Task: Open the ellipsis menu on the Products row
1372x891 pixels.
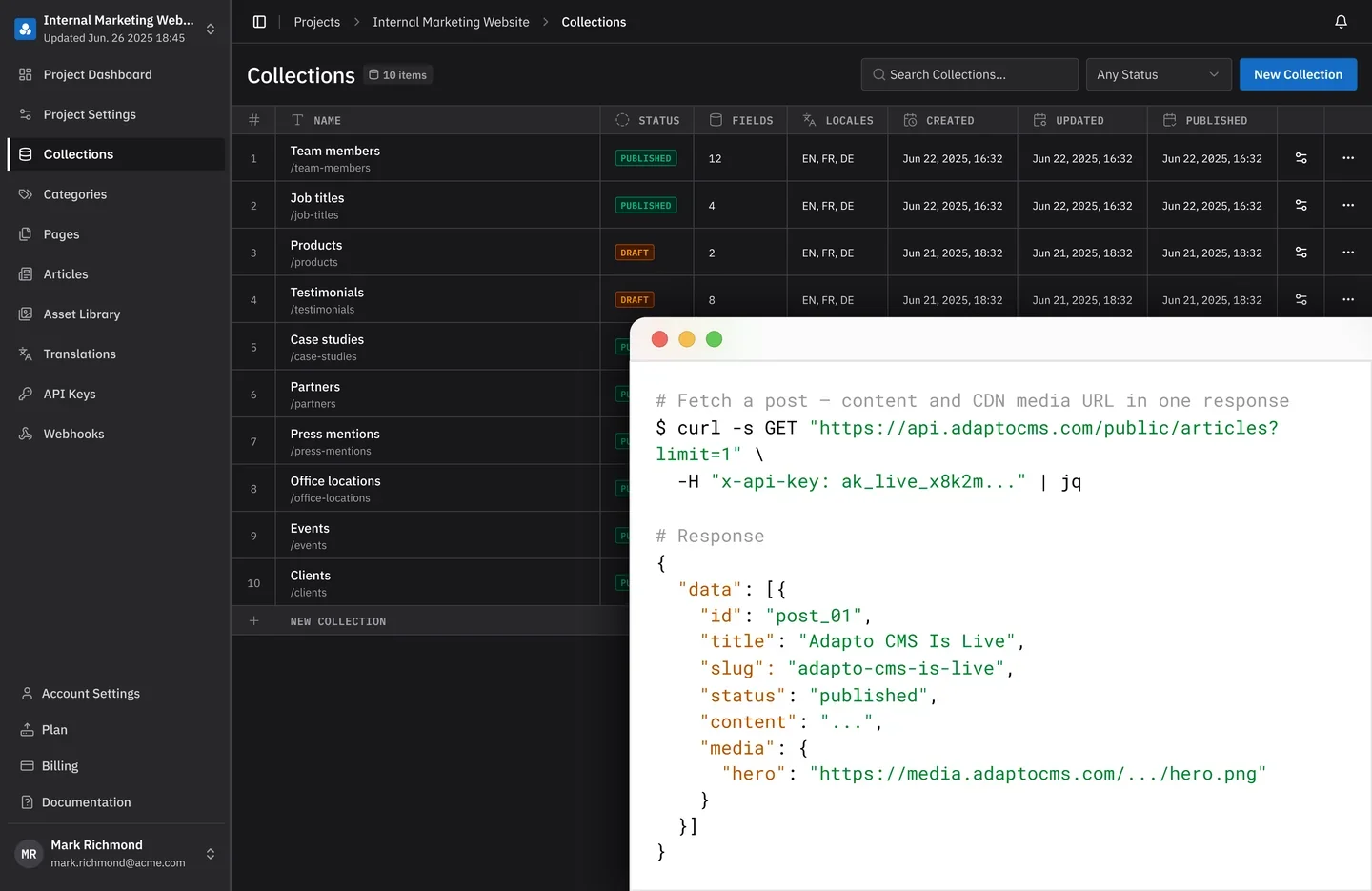Action: 1348,253
